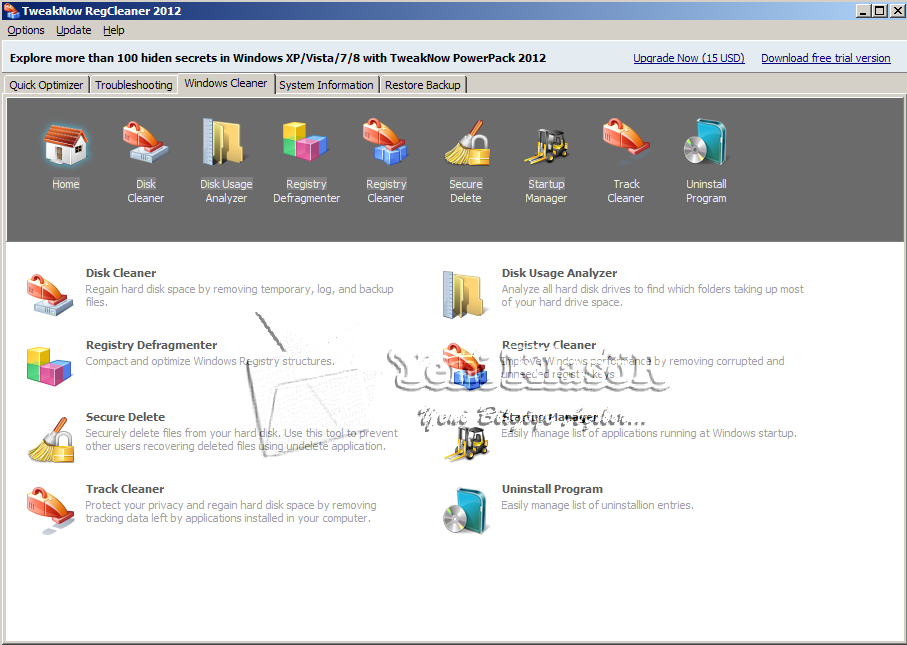Go to the System Information tab
Screen dimensions: 907x645
click(326, 85)
